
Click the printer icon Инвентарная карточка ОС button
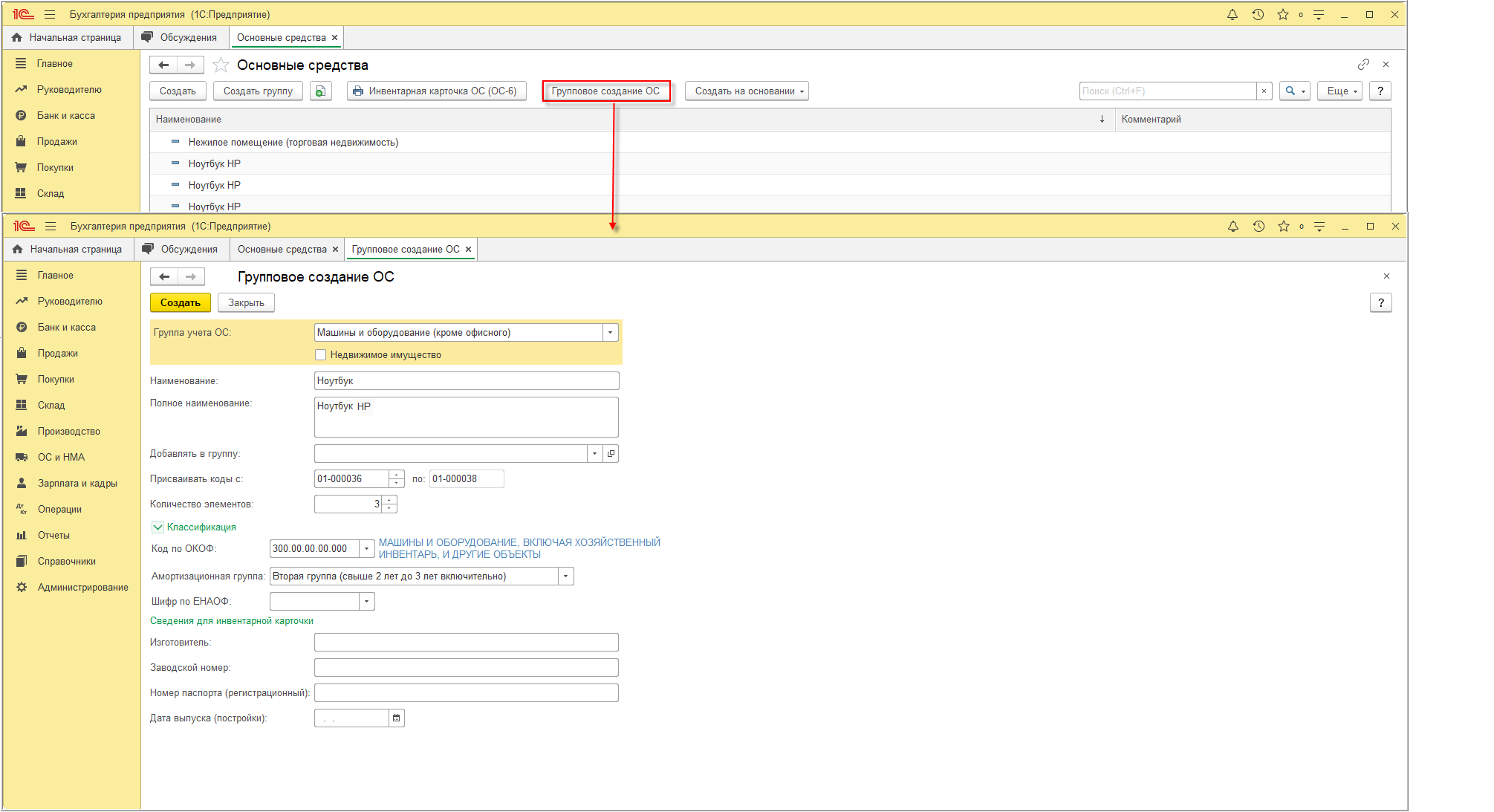[359, 91]
